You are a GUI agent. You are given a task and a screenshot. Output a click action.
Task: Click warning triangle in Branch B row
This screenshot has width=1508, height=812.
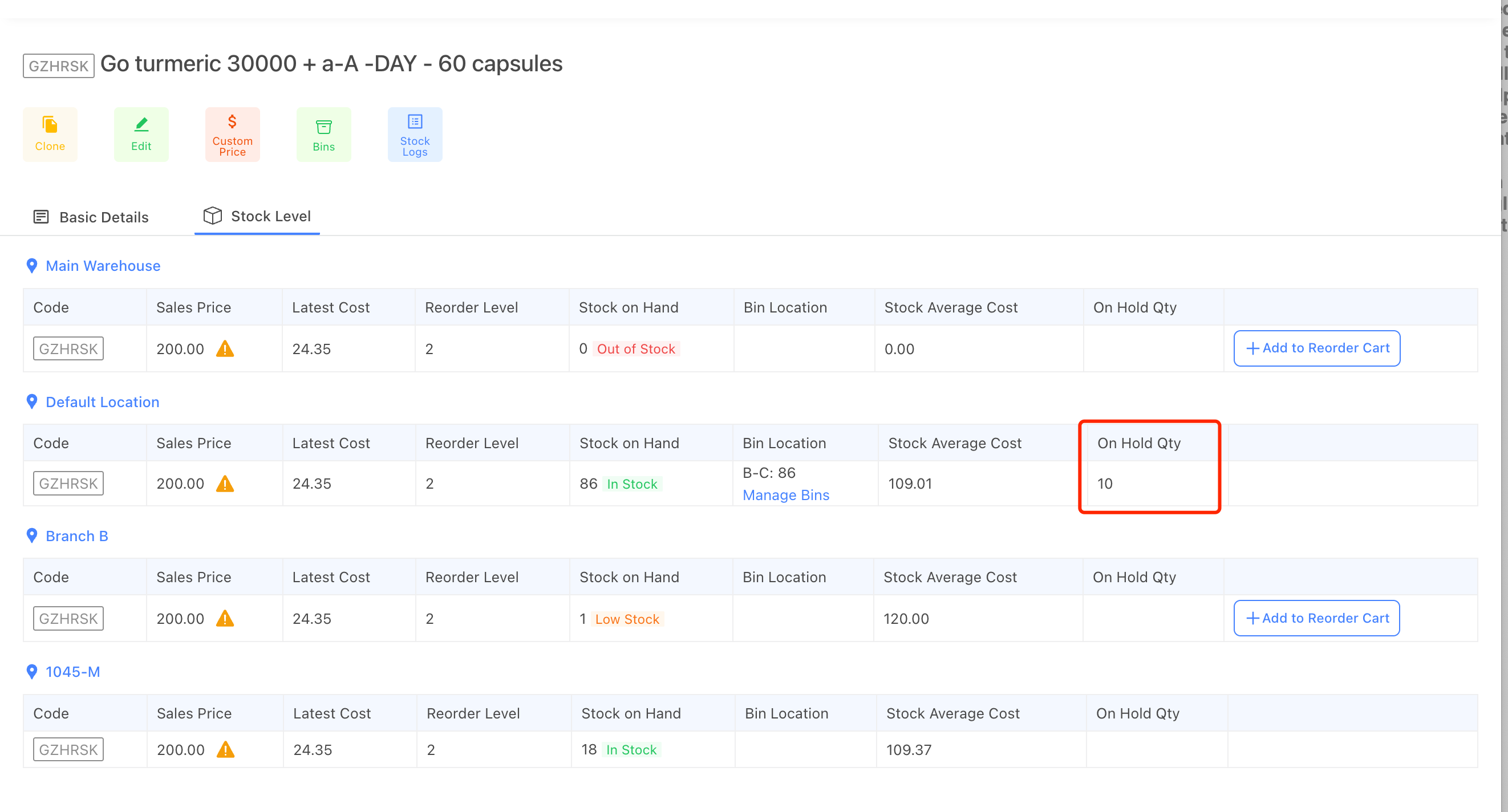pyautogui.click(x=225, y=618)
